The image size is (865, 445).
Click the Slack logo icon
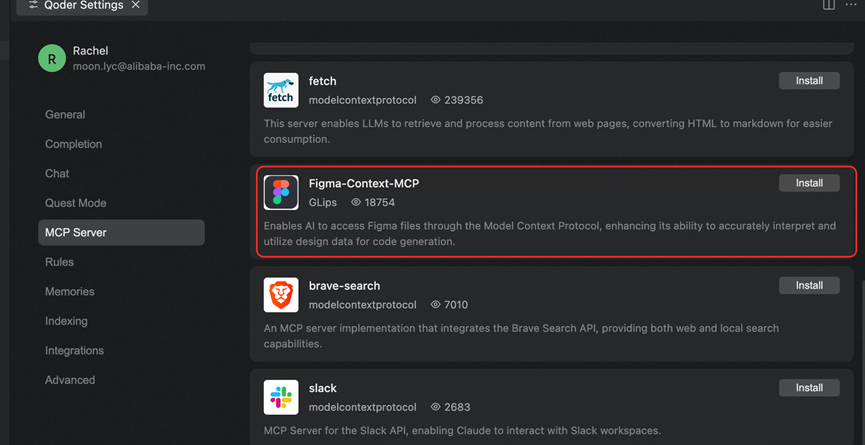click(281, 397)
